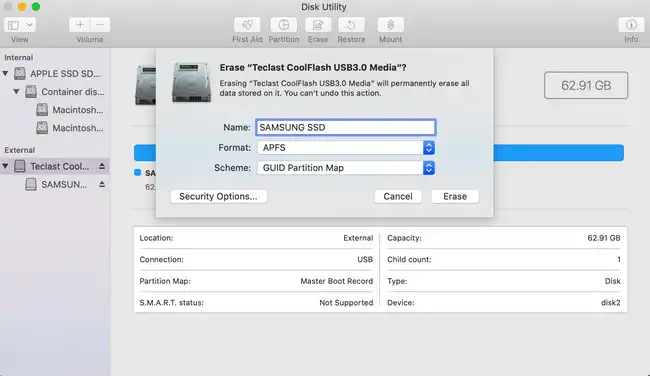The width and height of the screenshot is (650, 376).
Task: Select the SAMSUN volume in sidebar
Action: coord(56,184)
